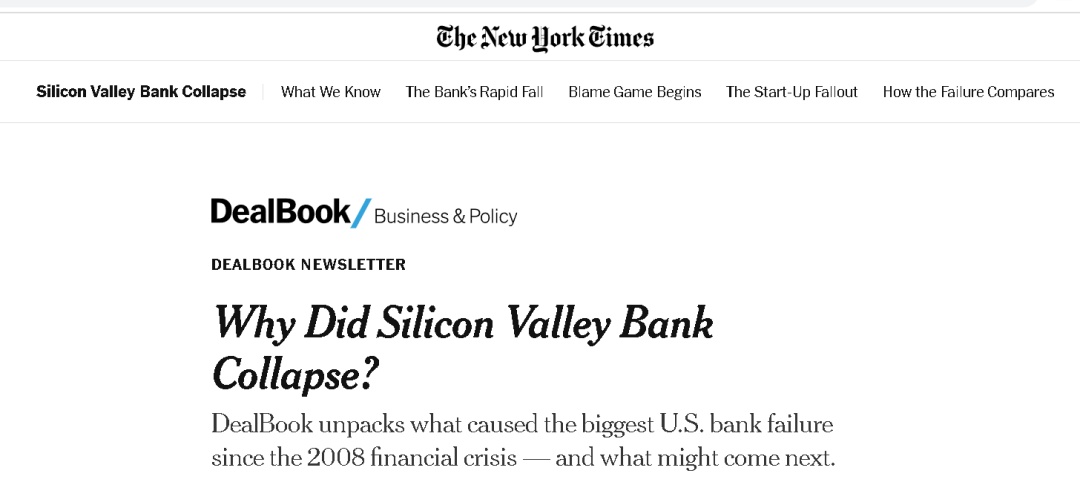Image resolution: width=1080 pixels, height=502 pixels.
Task: Open How the Failure Compares
Action: [968, 92]
